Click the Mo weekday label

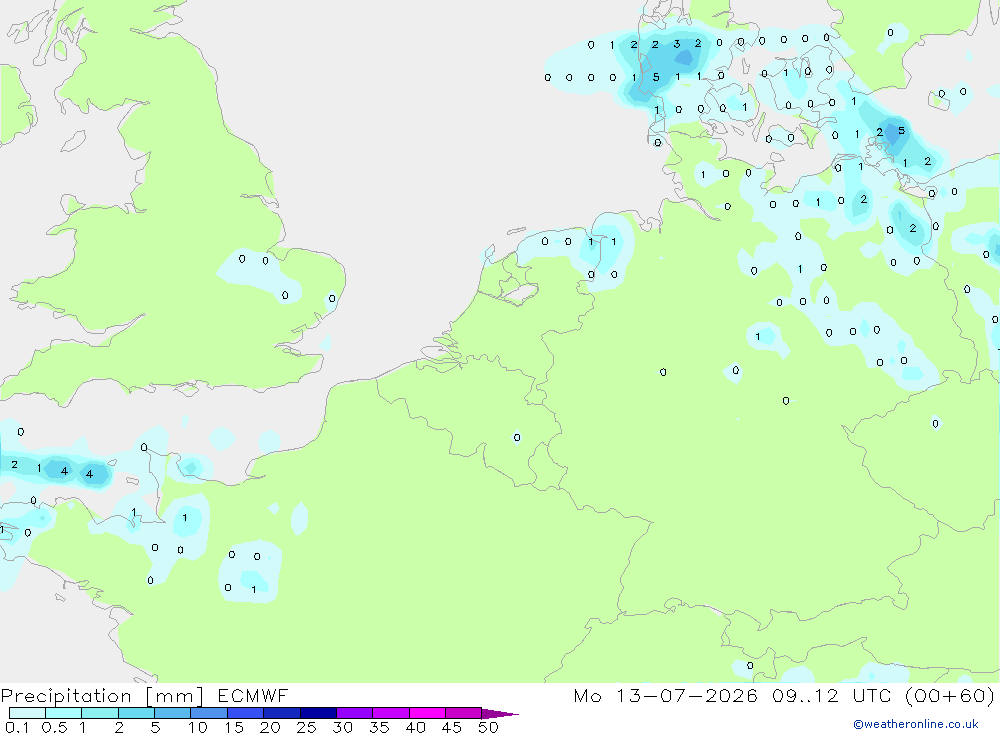(x=587, y=695)
